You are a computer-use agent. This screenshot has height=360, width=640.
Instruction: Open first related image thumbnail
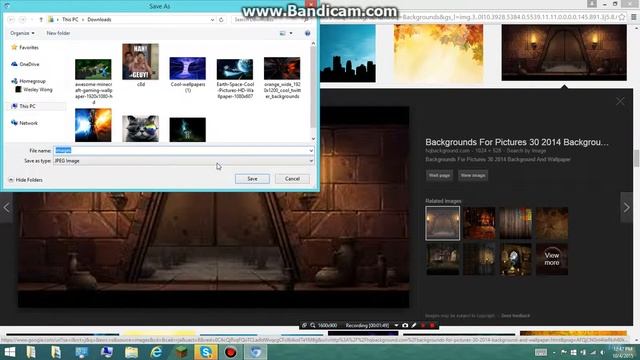[x=442, y=223]
